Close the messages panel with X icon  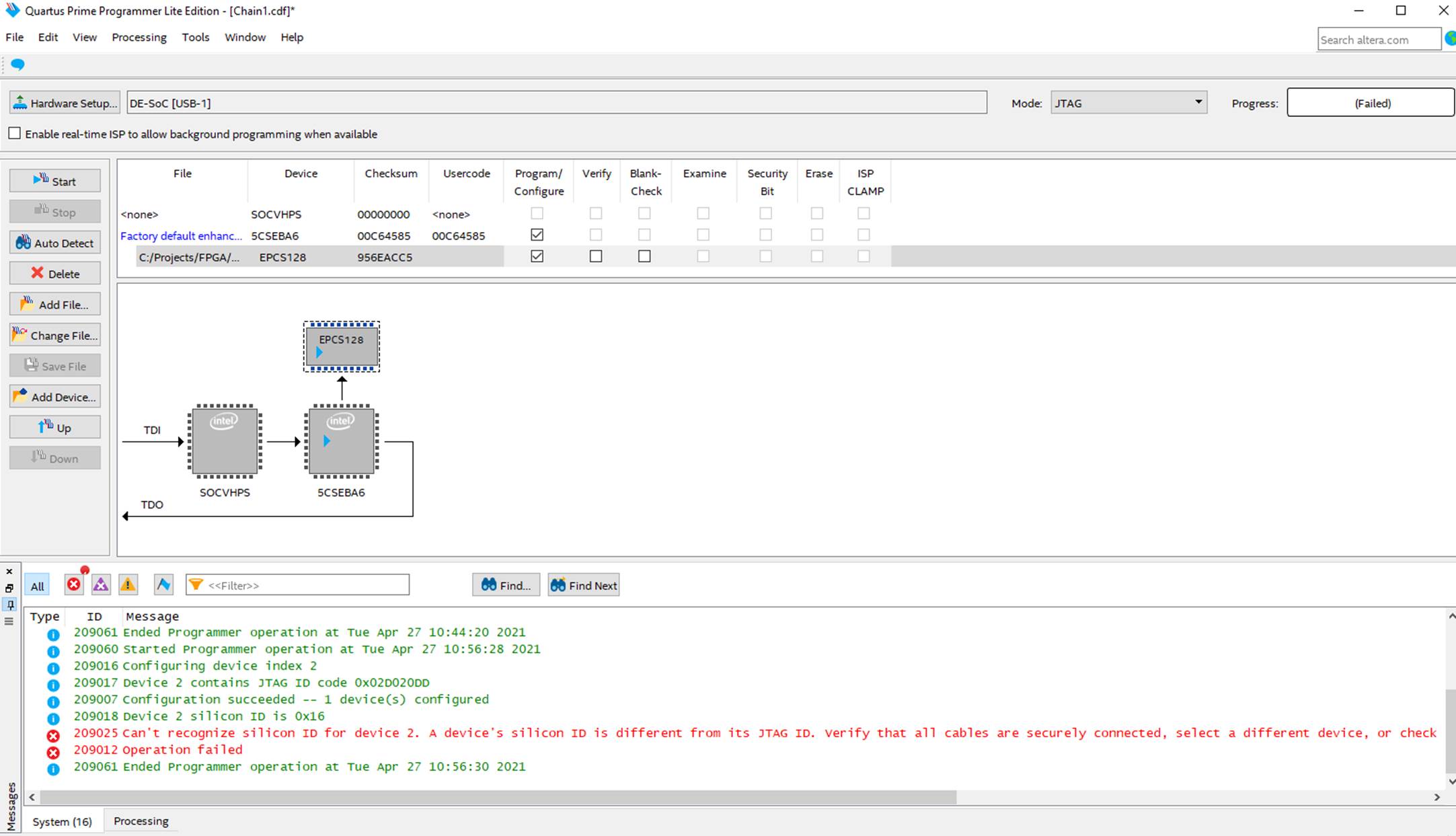pyautogui.click(x=9, y=572)
